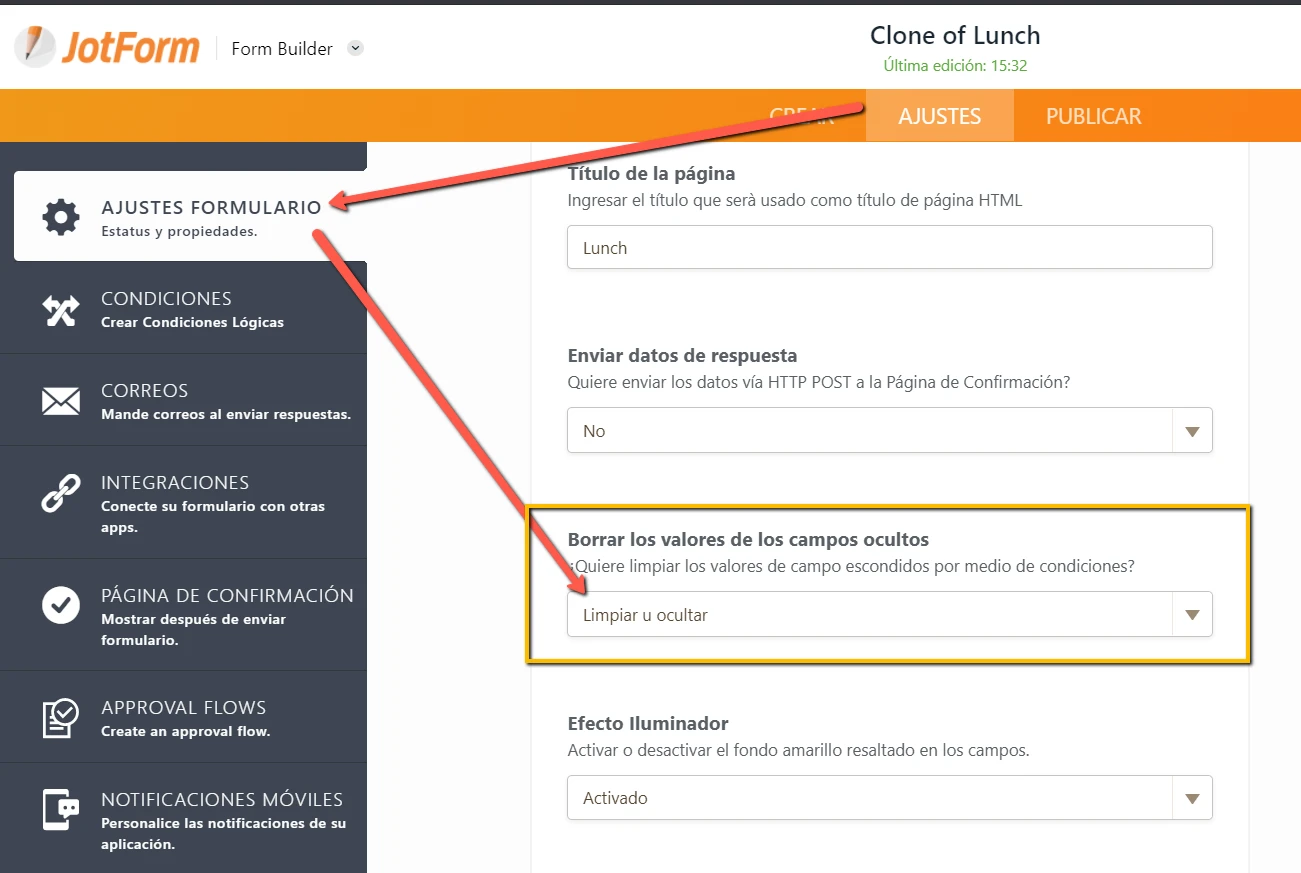
Task: Click the Última edición timestamp text
Action: pos(955,66)
